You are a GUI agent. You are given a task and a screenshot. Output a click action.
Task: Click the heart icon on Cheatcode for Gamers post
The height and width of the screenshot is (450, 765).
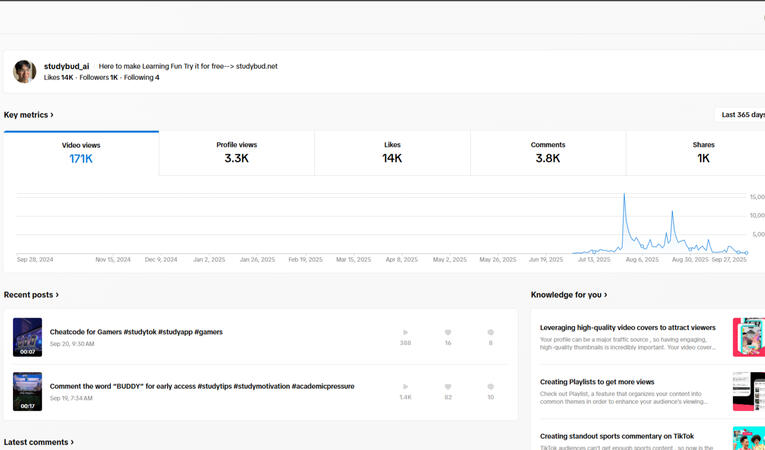click(x=448, y=332)
